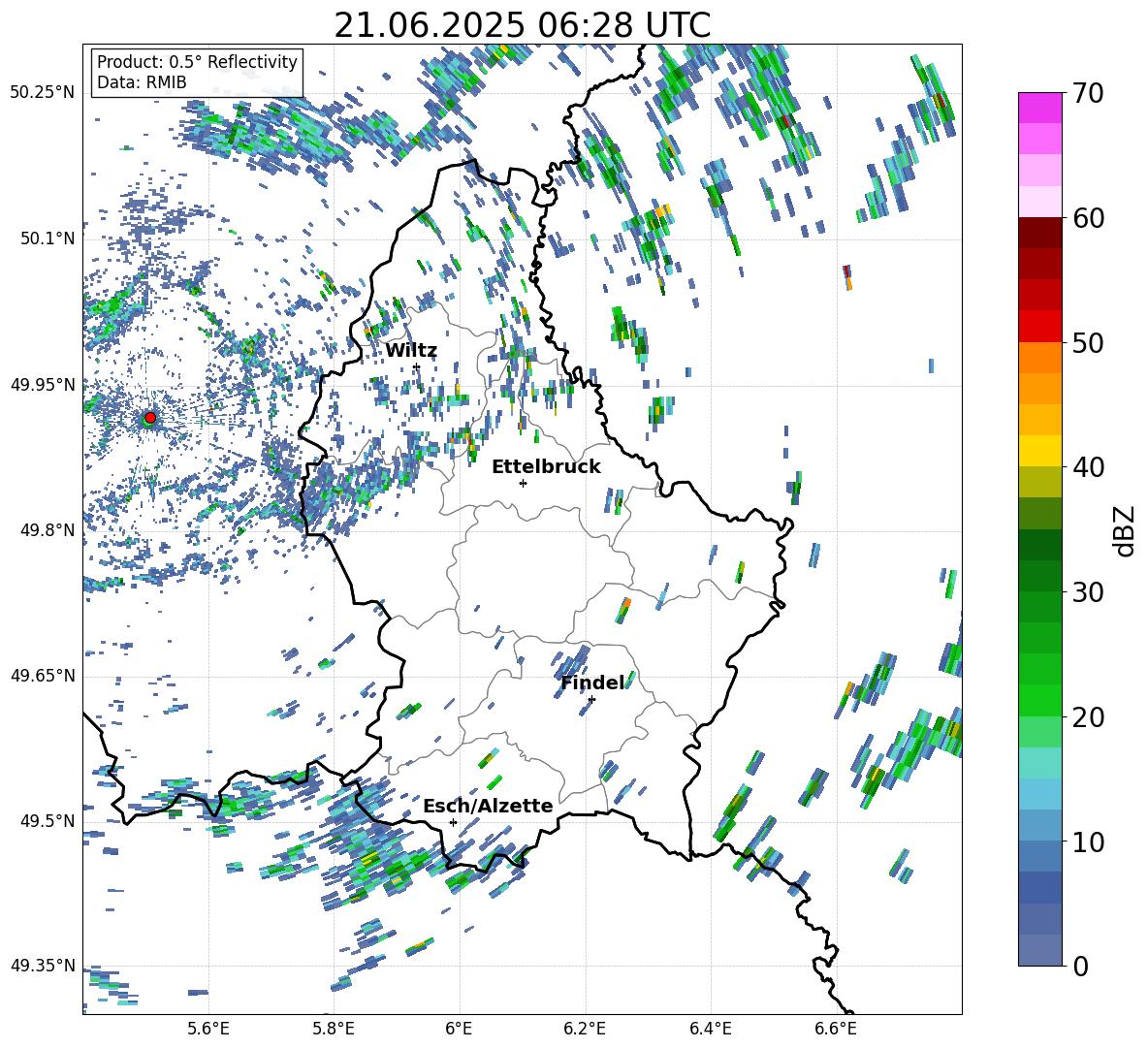Click the 20 tick on the colorbar
This screenshot has width=1148, height=1048.
click(1087, 716)
